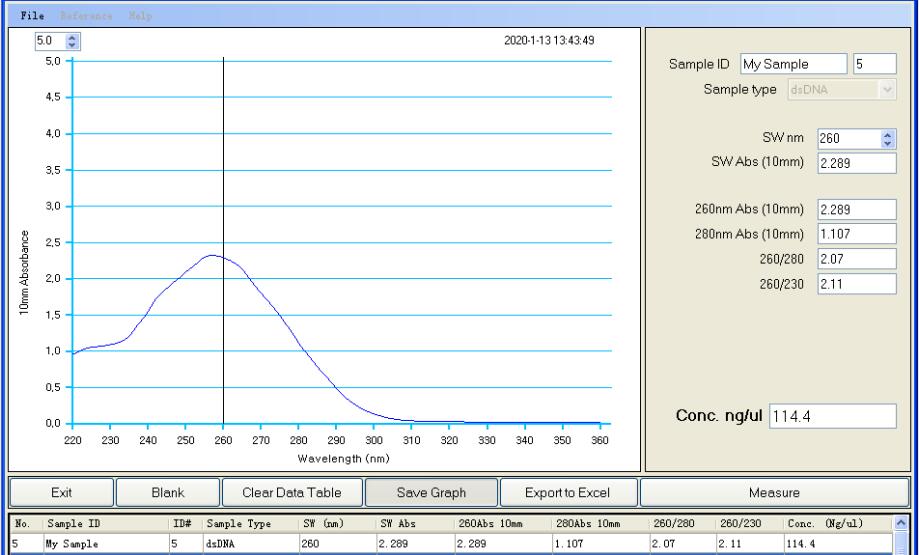
Task: Click the 'Sample Type' column header
Action: 251,523
